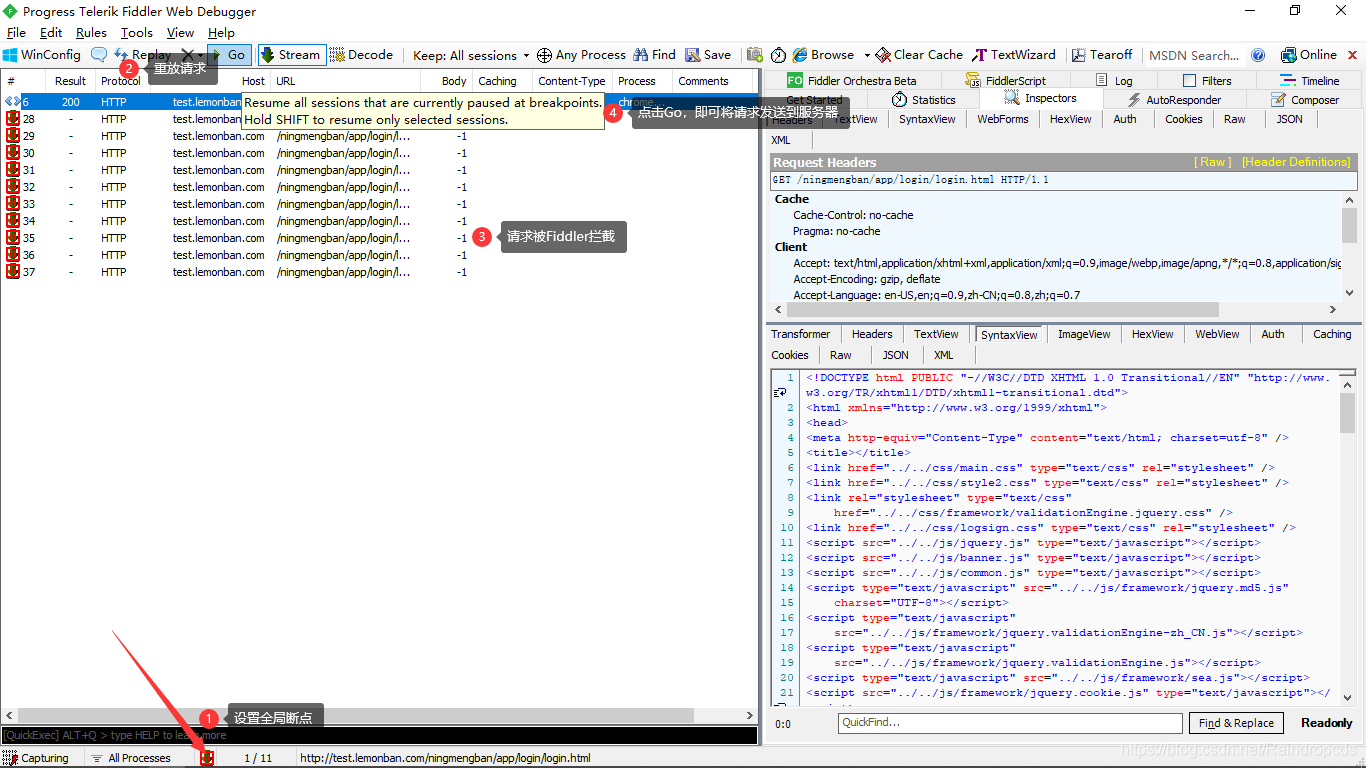1366x768 pixels.
Task: Focus the MSDN Search field
Action: coord(1193,55)
